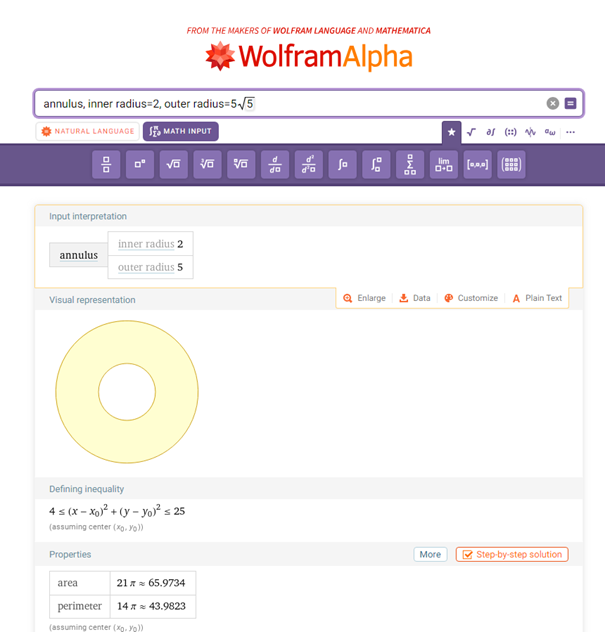Click the WolframAlpha logo

[x=309, y=56]
